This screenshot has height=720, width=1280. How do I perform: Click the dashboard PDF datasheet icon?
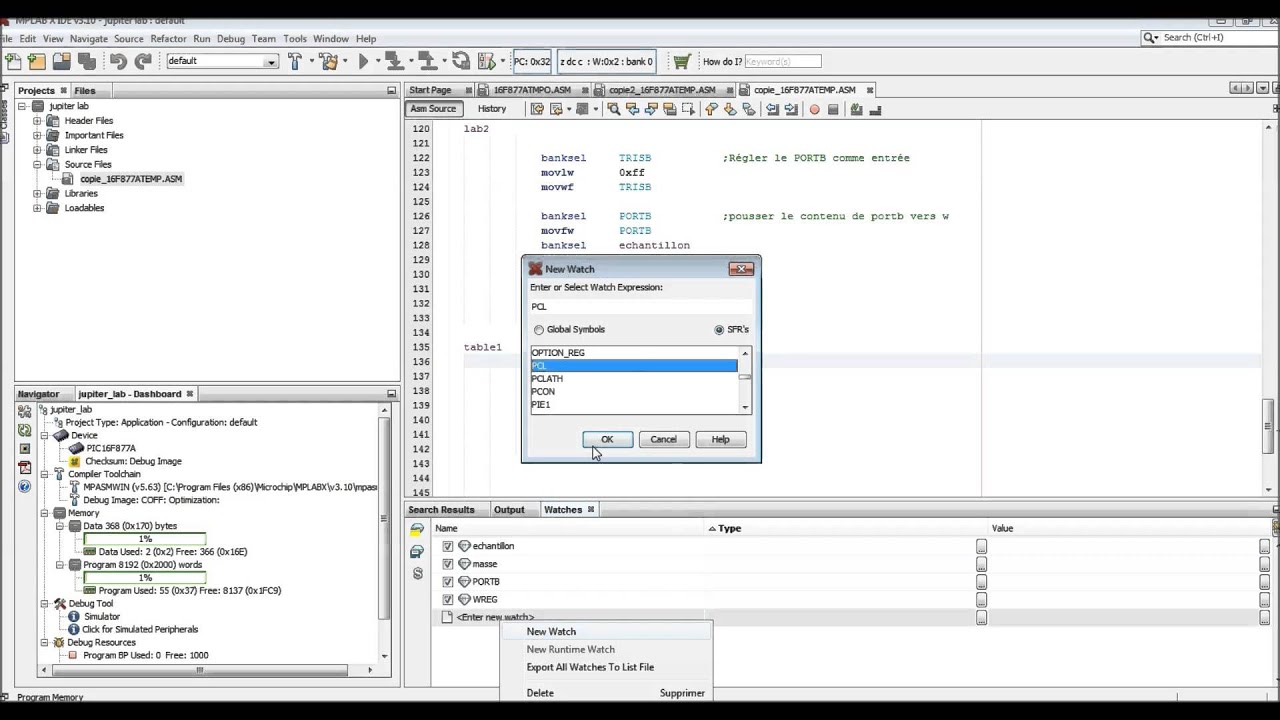pos(25,467)
